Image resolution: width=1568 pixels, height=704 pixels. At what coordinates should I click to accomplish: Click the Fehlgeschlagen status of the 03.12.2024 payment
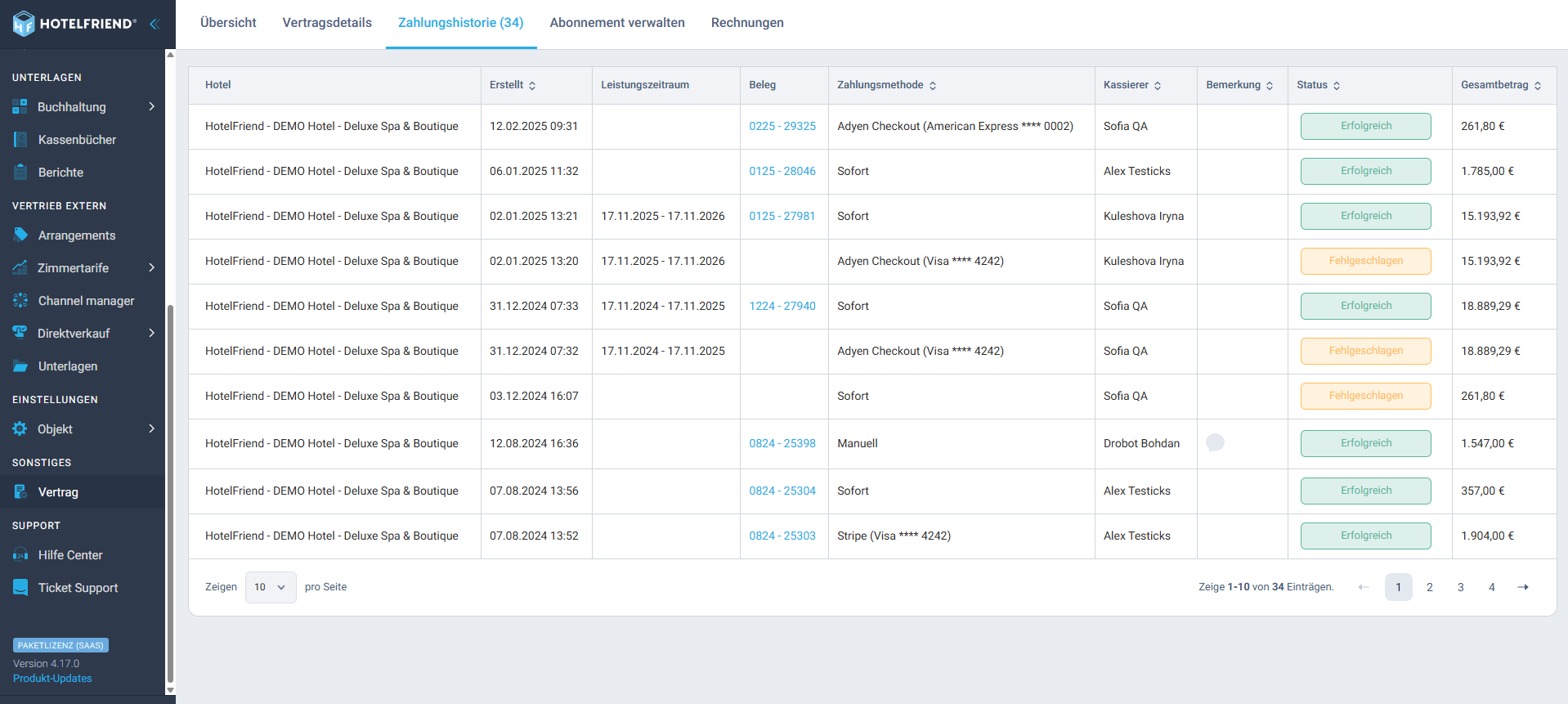point(1366,396)
